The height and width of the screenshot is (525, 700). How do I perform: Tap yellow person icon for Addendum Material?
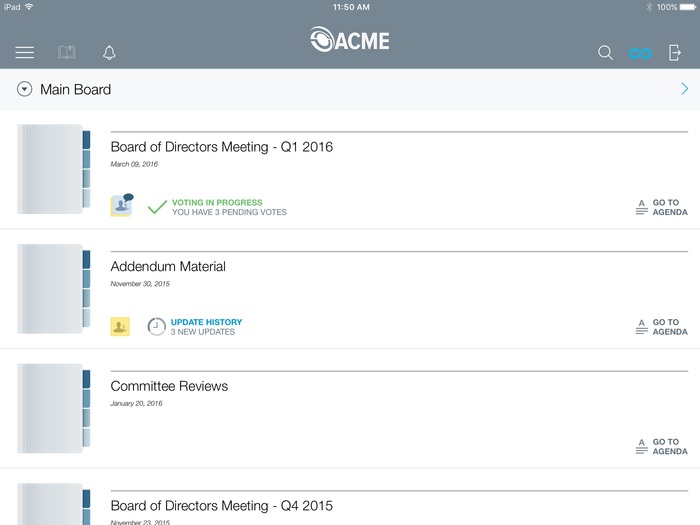coord(120,326)
